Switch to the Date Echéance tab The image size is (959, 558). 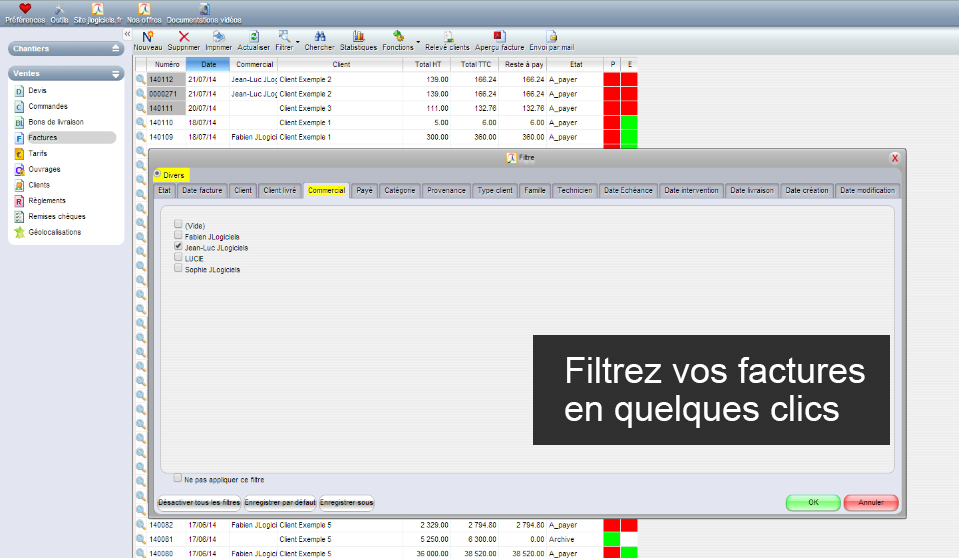[628, 191]
